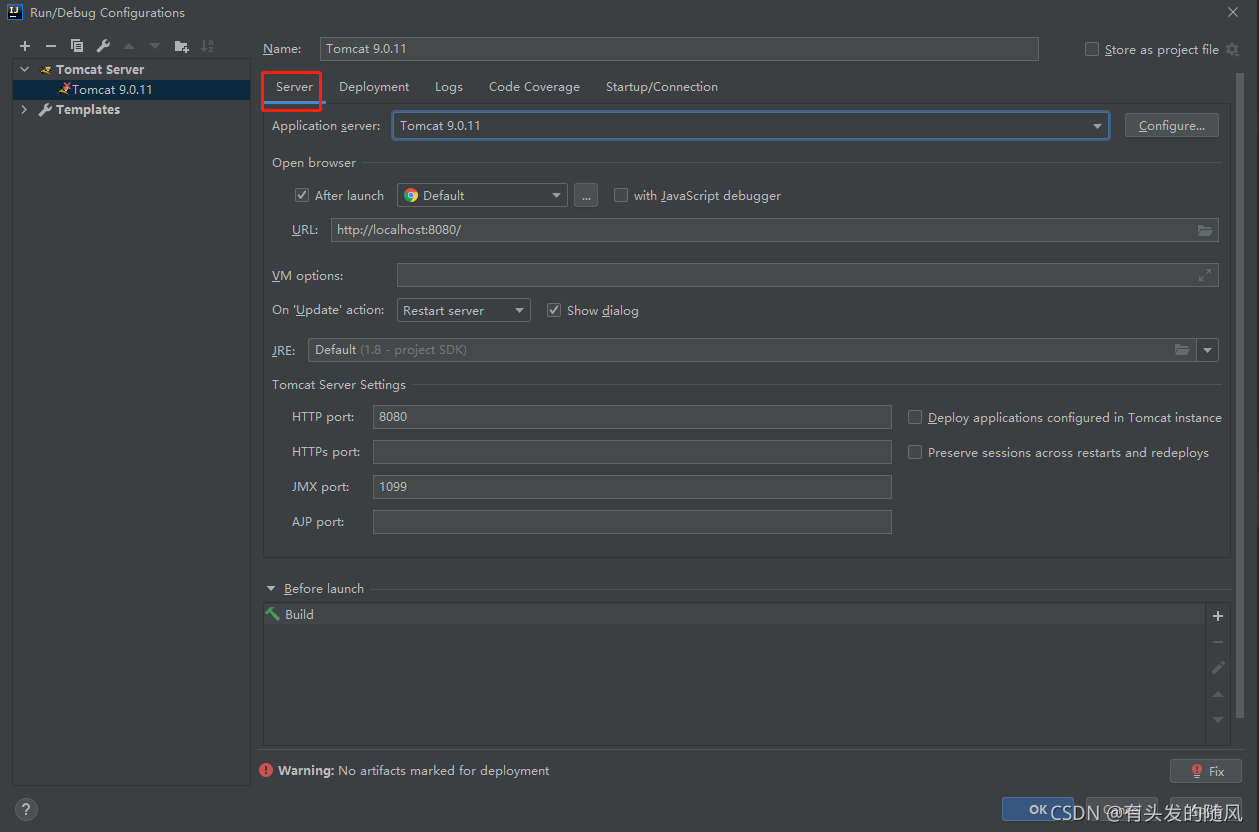Uncheck After launch checkbox
The image size is (1259, 832).
pyautogui.click(x=302, y=195)
